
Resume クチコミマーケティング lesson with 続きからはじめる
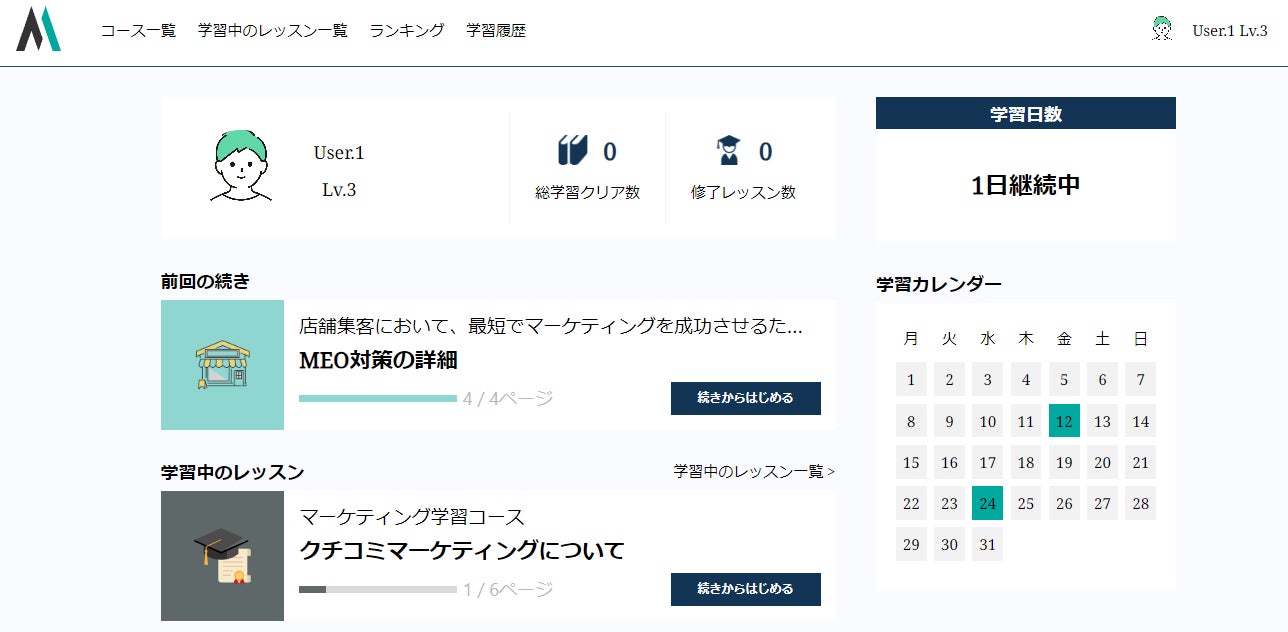745,589
